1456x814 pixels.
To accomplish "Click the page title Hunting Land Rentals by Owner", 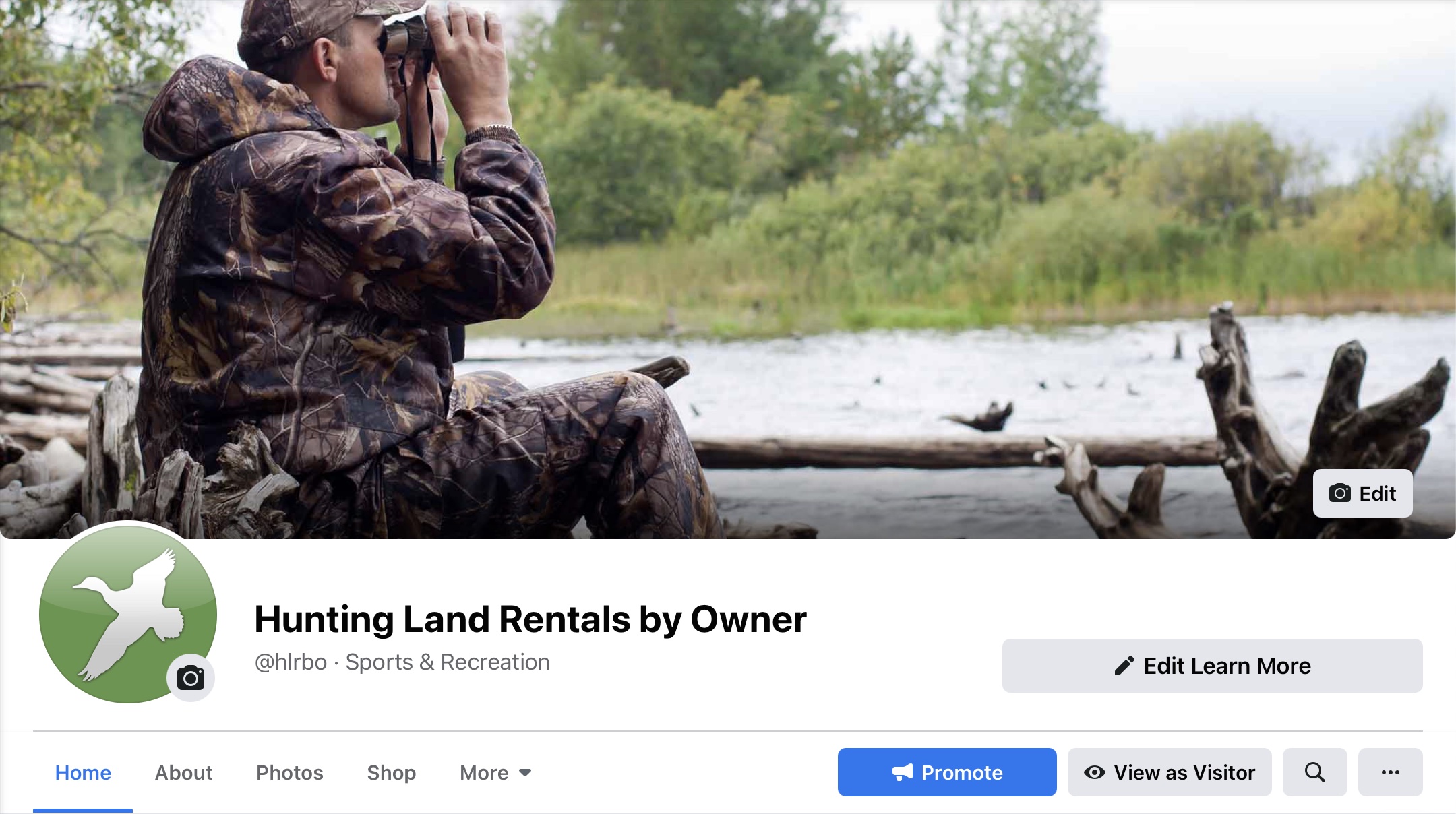I will pyautogui.click(x=530, y=619).
